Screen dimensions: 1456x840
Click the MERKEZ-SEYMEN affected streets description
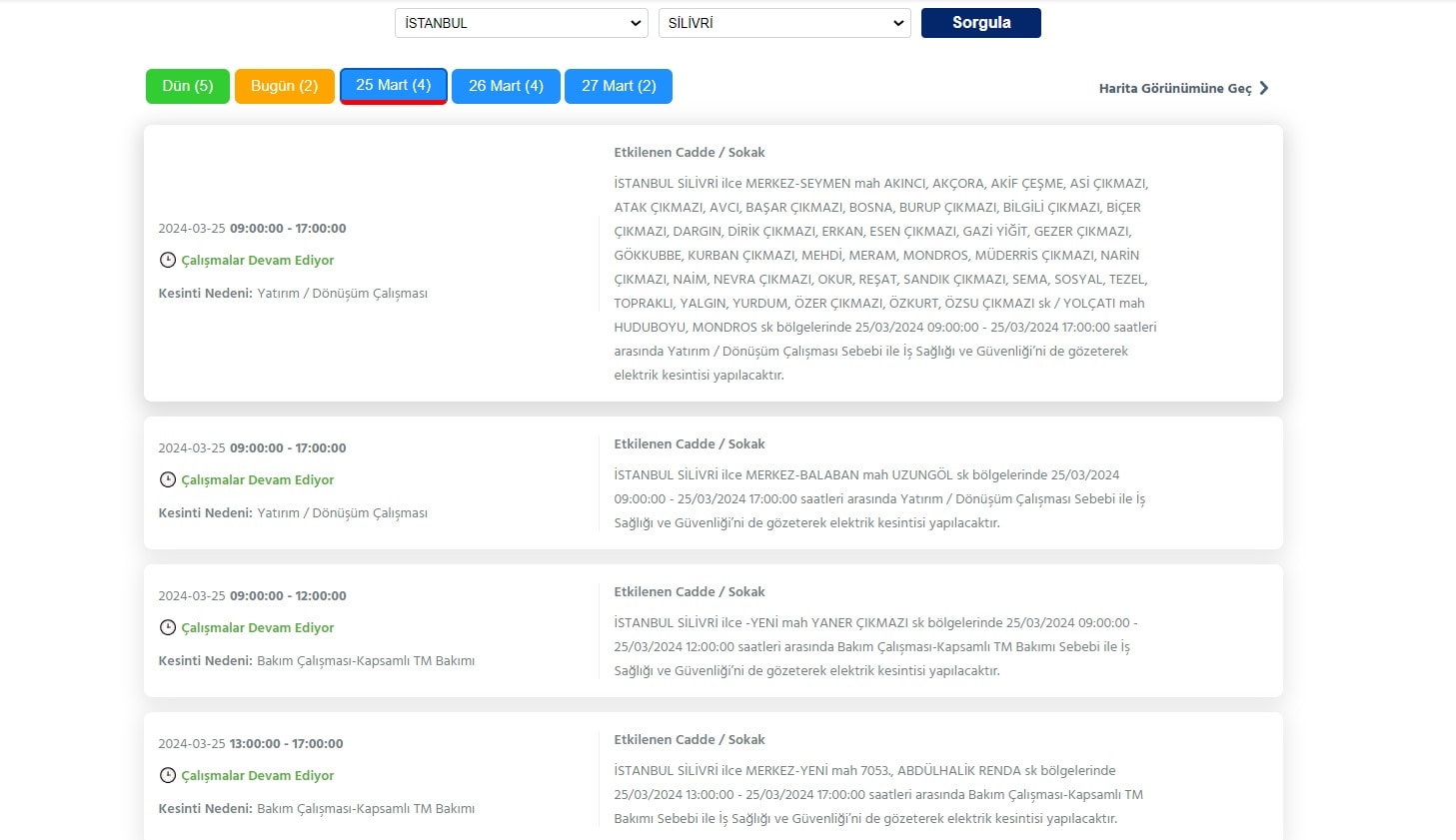click(x=884, y=279)
